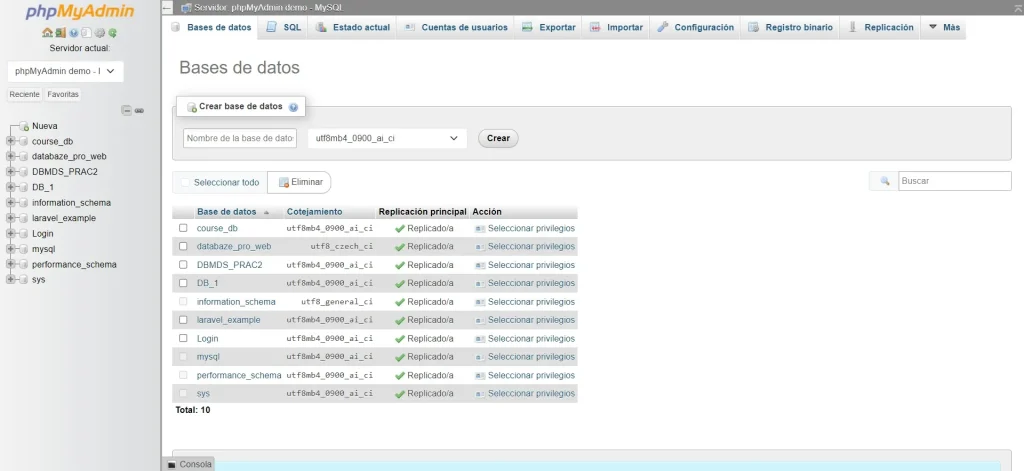Click database icon beside Login in sidebar
The width and height of the screenshot is (1024, 471).
pyautogui.click(x=24, y=233)
